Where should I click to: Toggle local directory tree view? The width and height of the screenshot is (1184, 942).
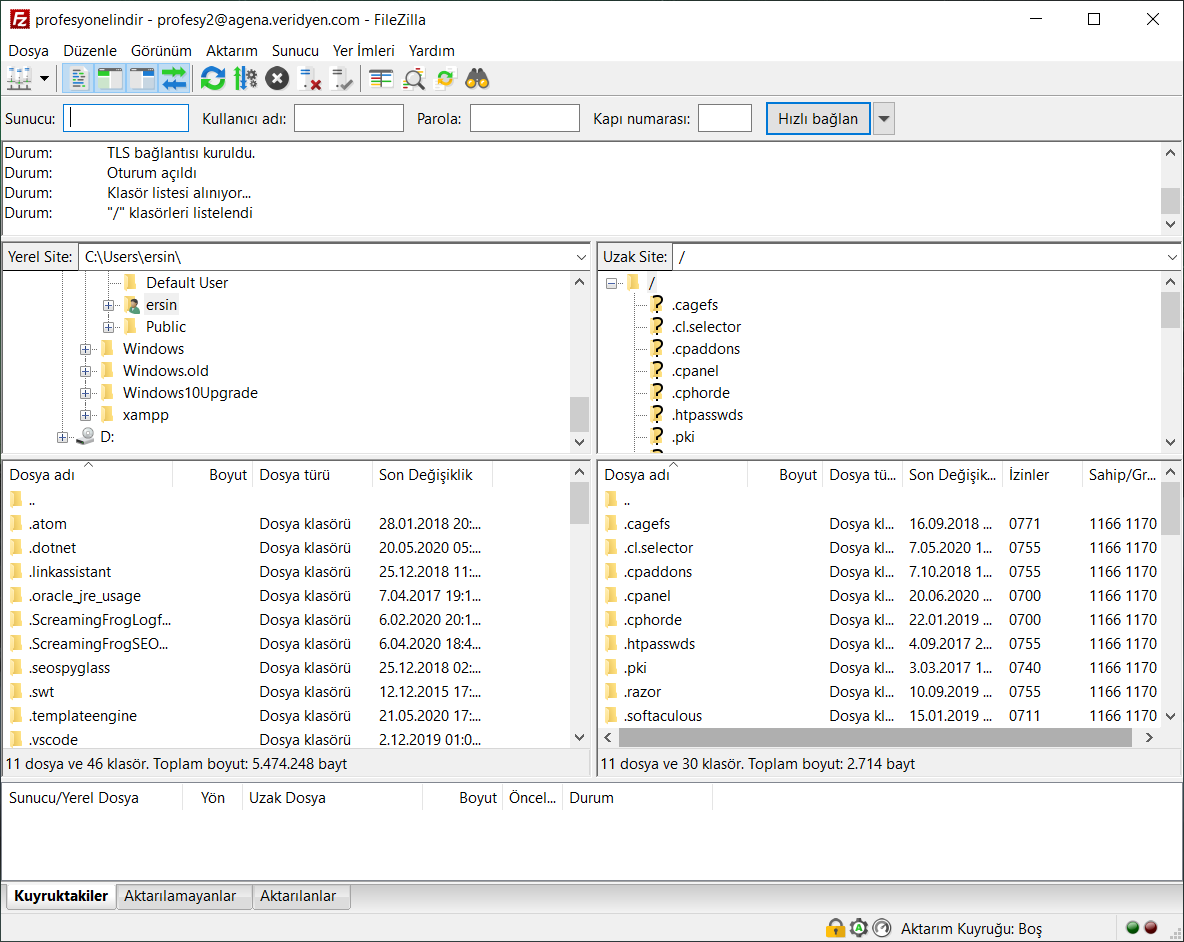click(110, 78)
